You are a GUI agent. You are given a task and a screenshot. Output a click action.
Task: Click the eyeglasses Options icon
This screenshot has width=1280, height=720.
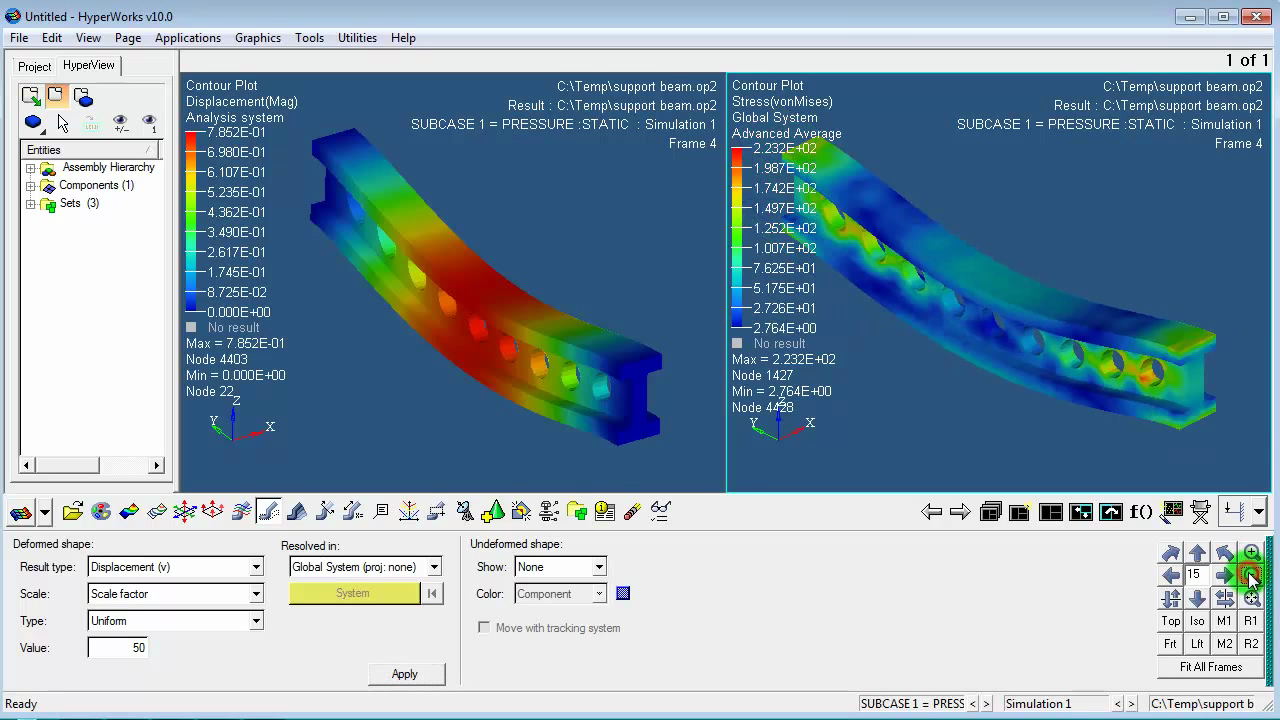[x=660, y=512]
